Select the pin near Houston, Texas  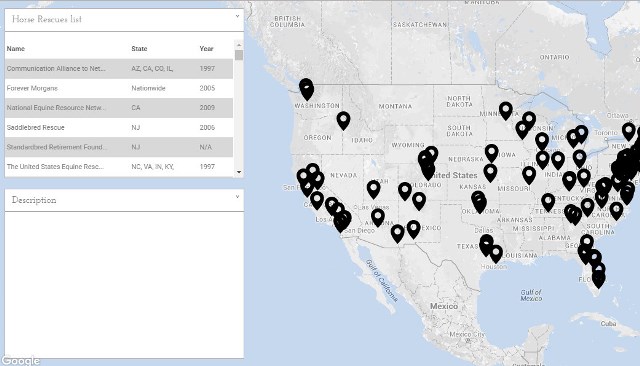click(496, 254)
